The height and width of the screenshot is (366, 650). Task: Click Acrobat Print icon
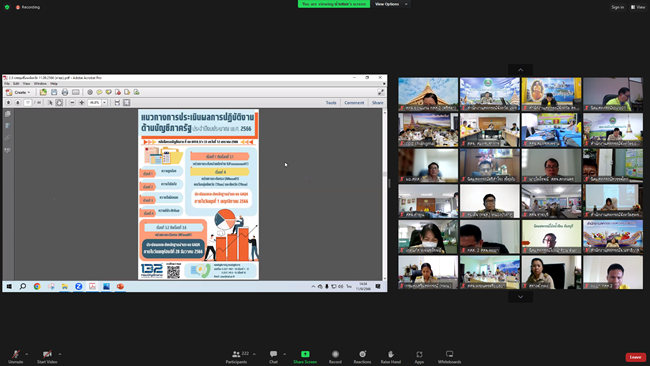[65, 92]
